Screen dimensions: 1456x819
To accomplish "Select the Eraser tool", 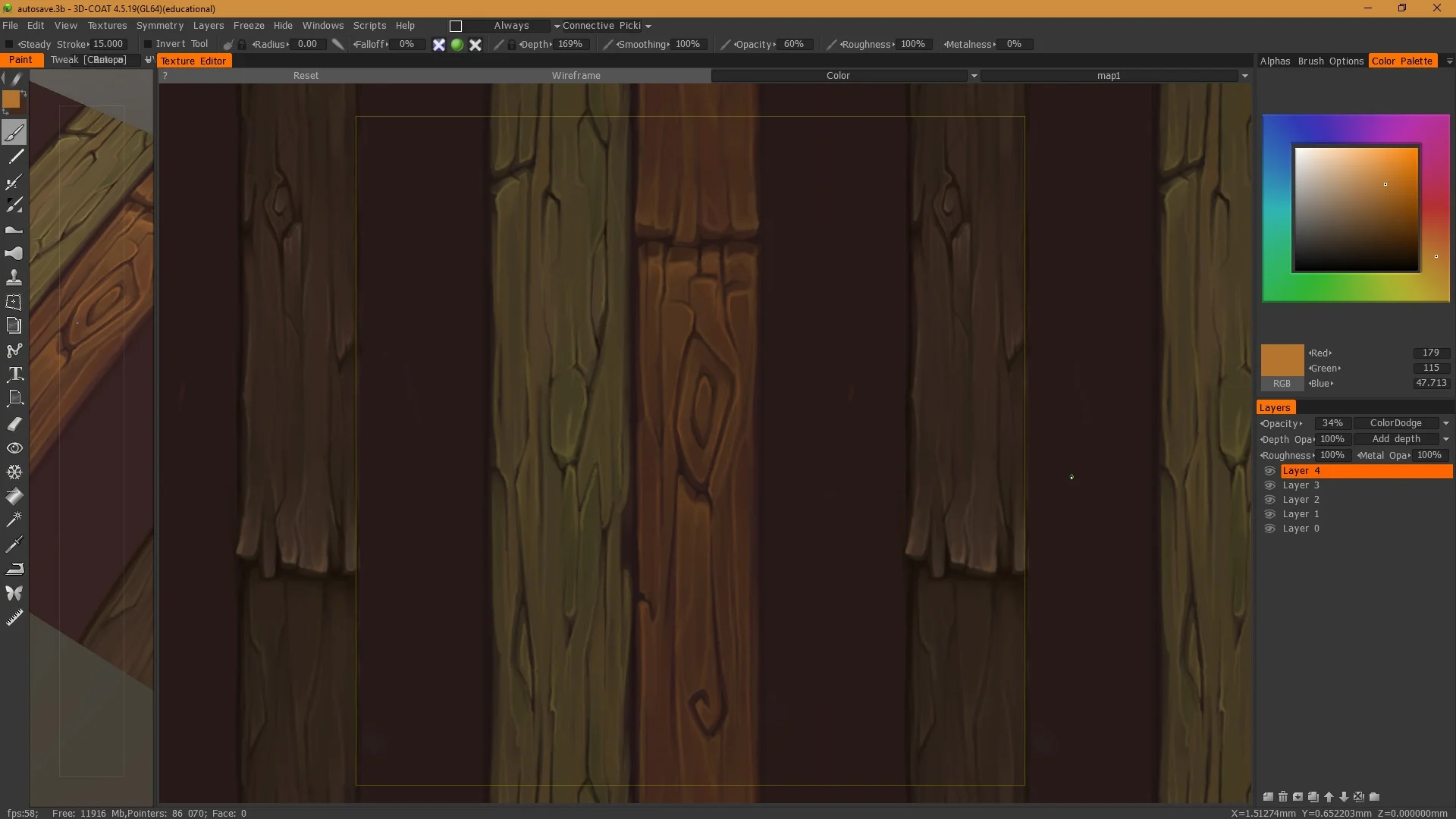I will pos(14,424).
